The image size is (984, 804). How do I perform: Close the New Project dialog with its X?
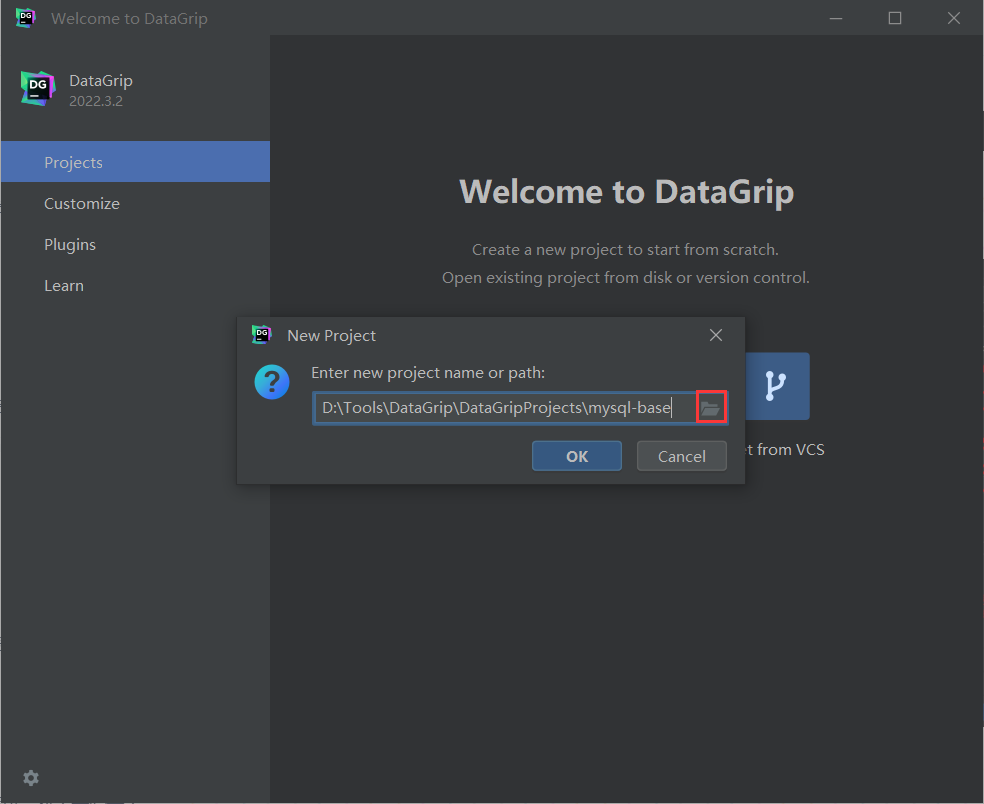click(716, 335)
